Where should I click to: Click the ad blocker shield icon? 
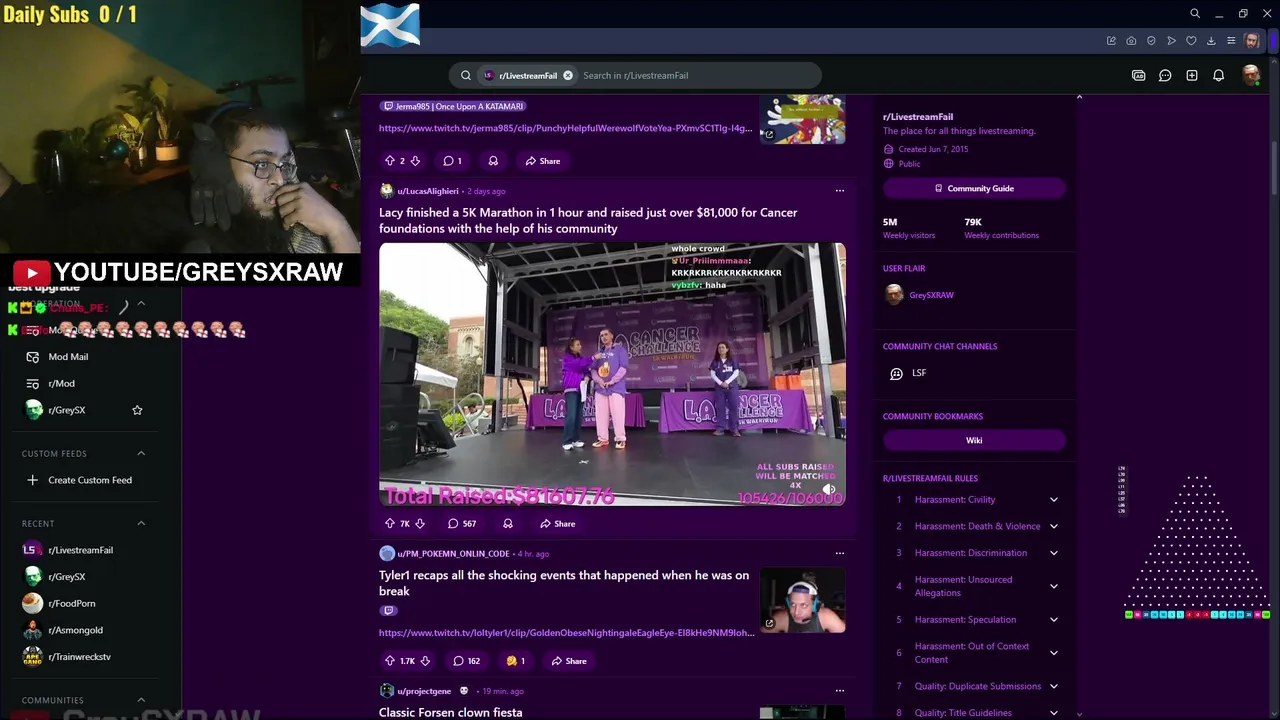pyautogui.click(x=1151, y=41)
